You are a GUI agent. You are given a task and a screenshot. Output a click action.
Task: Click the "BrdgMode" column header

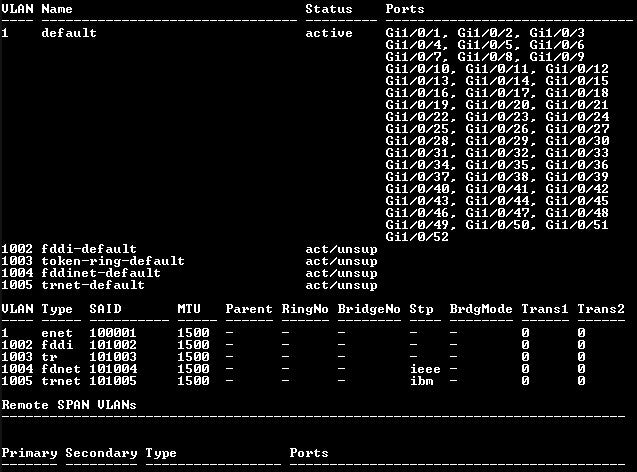(481, 309)
